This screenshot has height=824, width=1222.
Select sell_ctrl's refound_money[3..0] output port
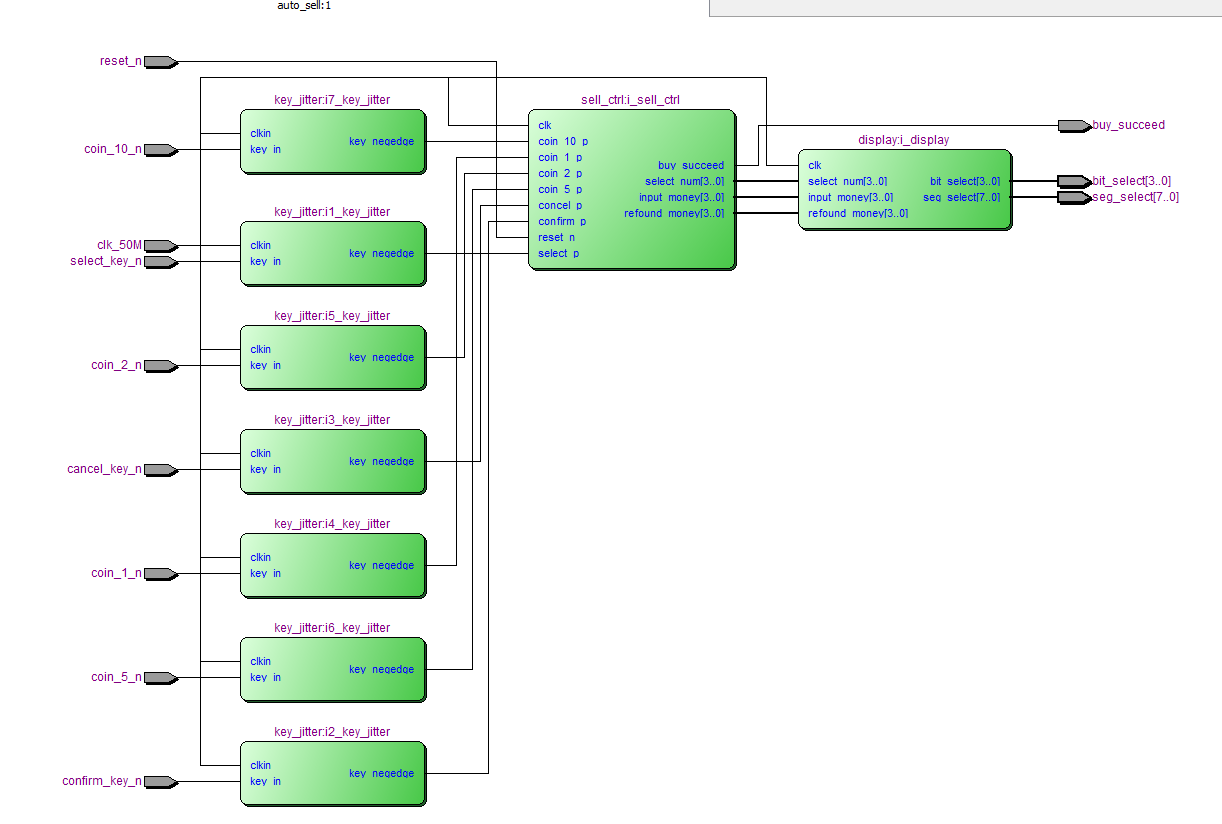click(675, 214)
